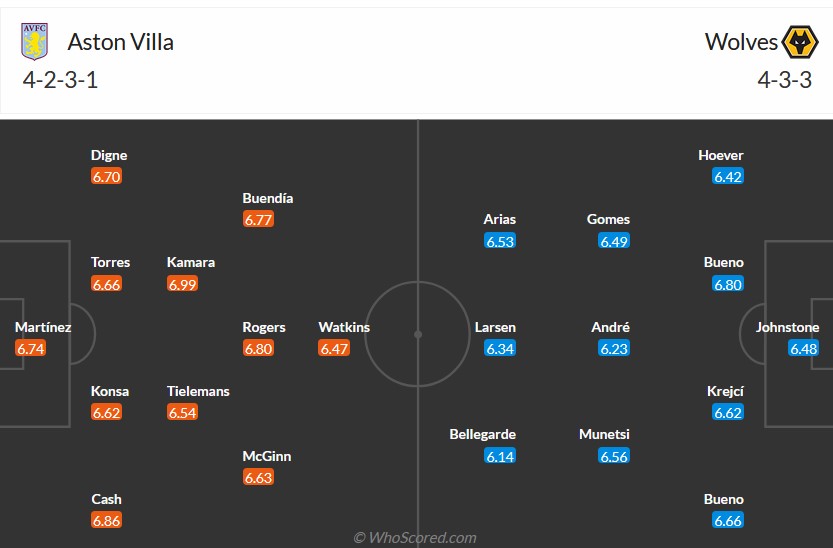Image resolution: width=833 pixels, height=548 pixels.
Task: Click the Aston Villa 4-2-3-1 formation text
Action: [x=60, y=81]
